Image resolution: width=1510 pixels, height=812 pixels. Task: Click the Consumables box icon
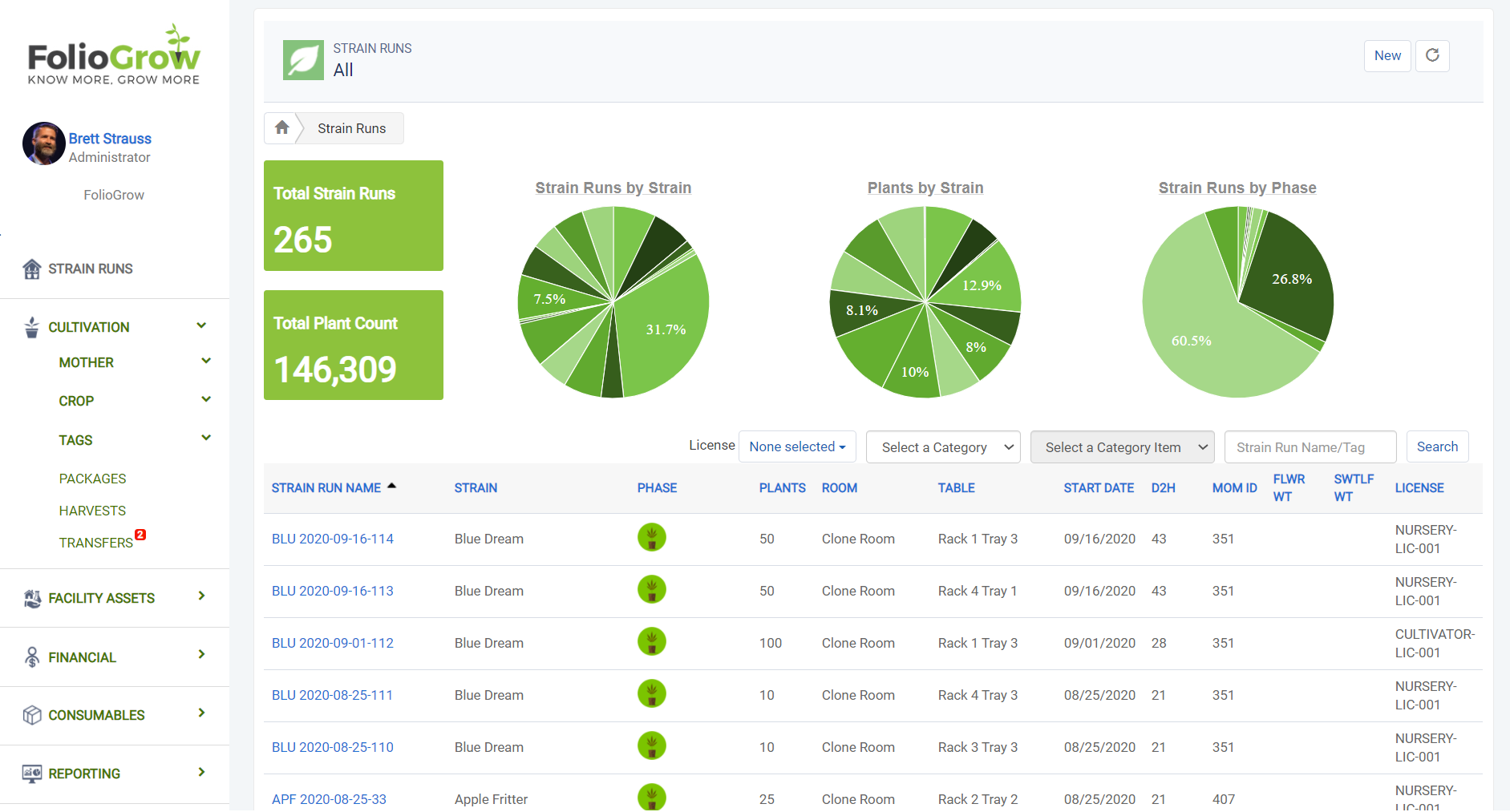(x=32, y=715)
